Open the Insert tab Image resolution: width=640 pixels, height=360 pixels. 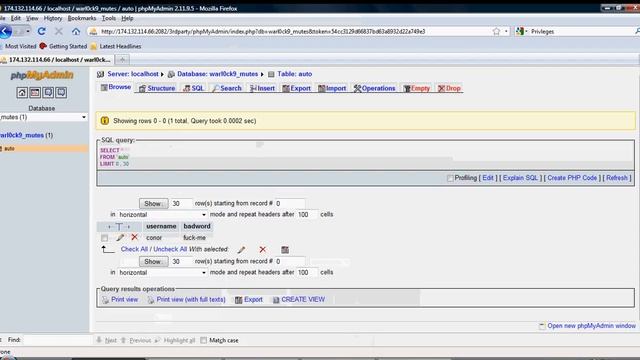pyautogui.click(x=262, y=88)
